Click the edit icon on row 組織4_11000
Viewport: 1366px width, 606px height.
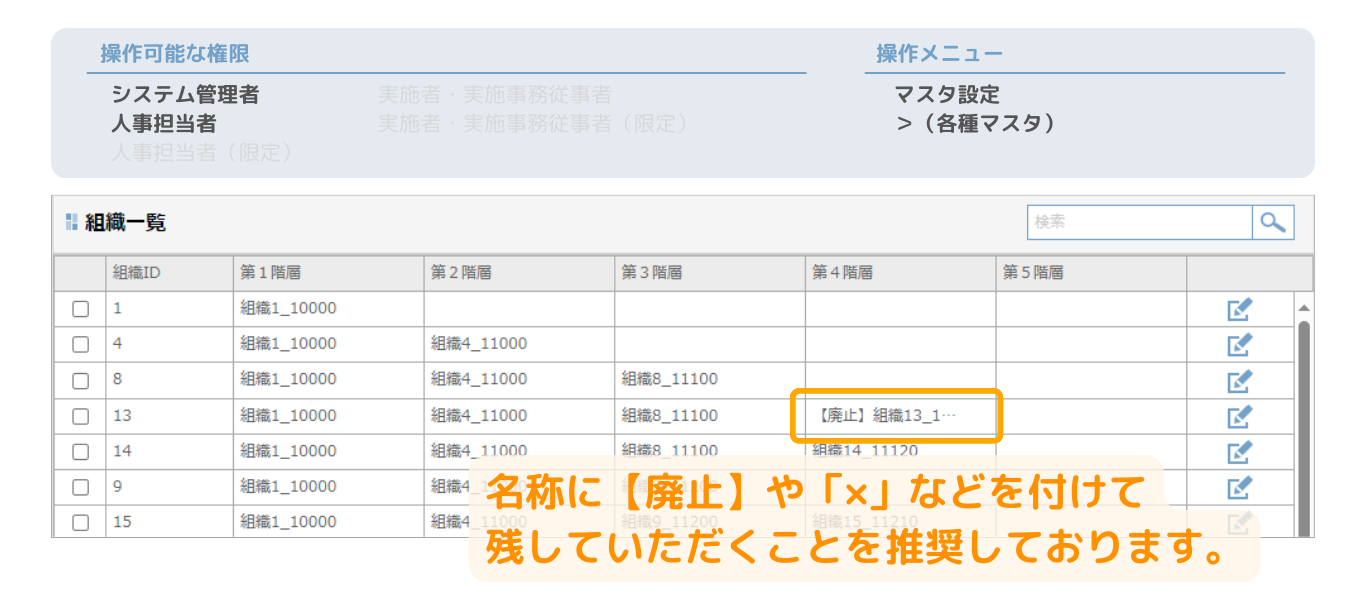(1238, 343)
